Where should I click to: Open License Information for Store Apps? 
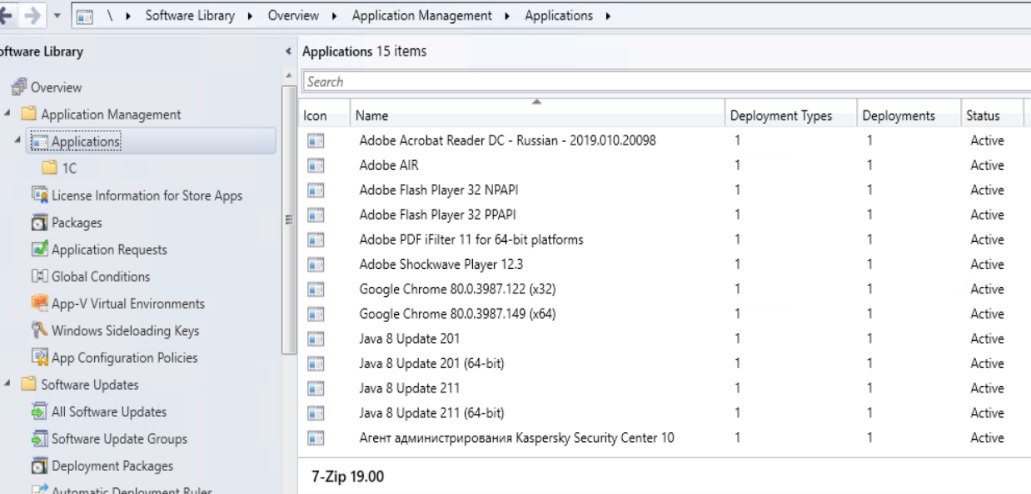[147, 195]
